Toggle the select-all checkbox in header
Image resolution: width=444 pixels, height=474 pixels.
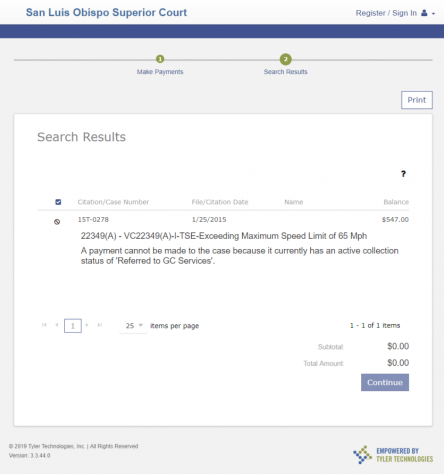click(x=58, y=202)
